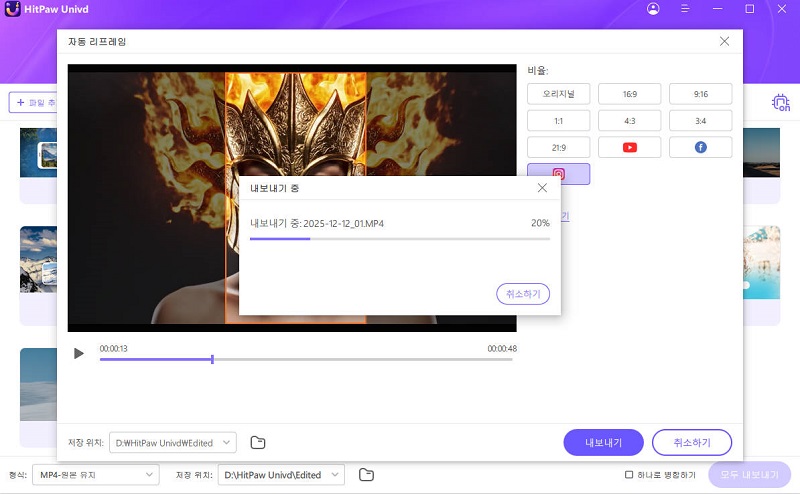Click the purple 내보내기 export button

point(604,442)
